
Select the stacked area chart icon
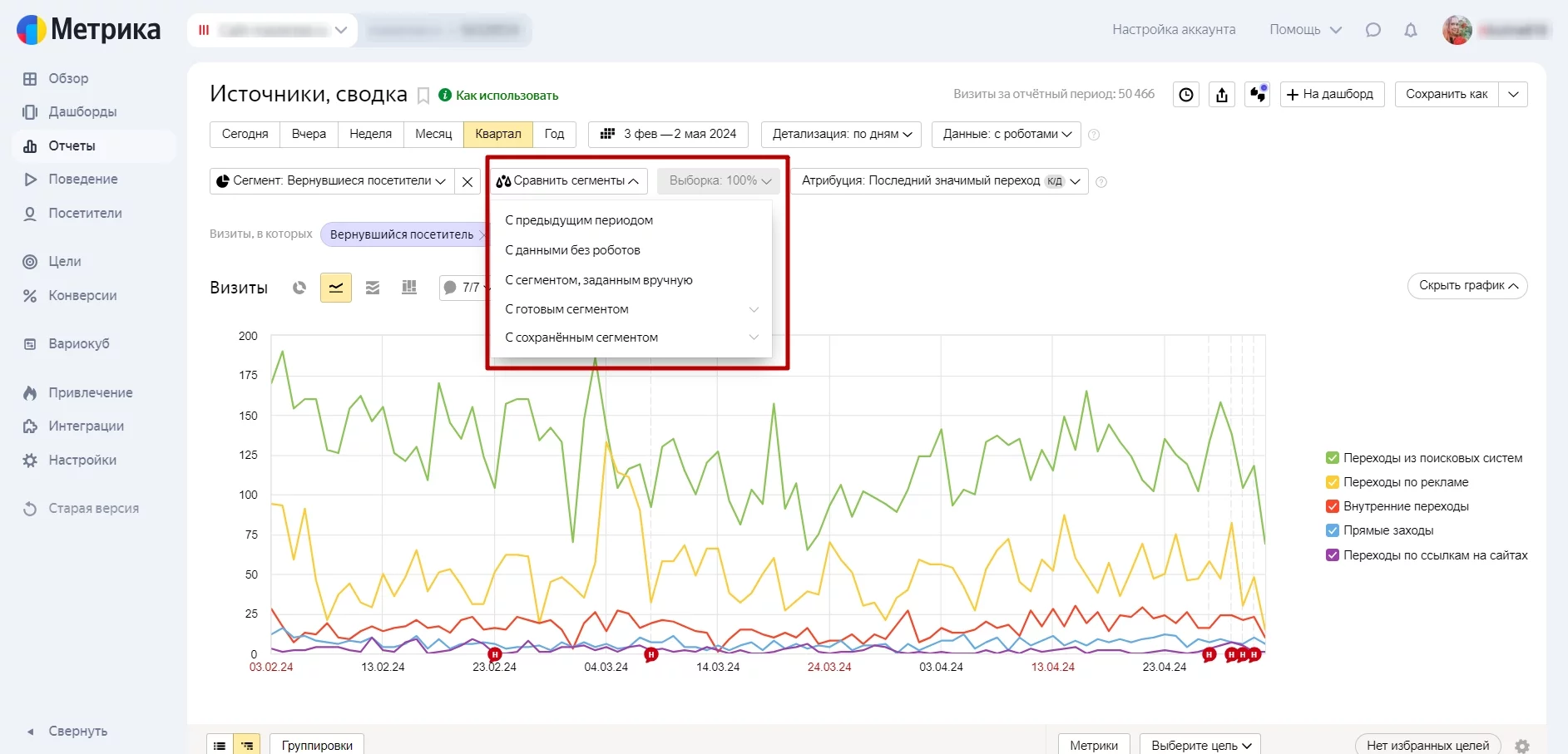(x=373, y=288)
